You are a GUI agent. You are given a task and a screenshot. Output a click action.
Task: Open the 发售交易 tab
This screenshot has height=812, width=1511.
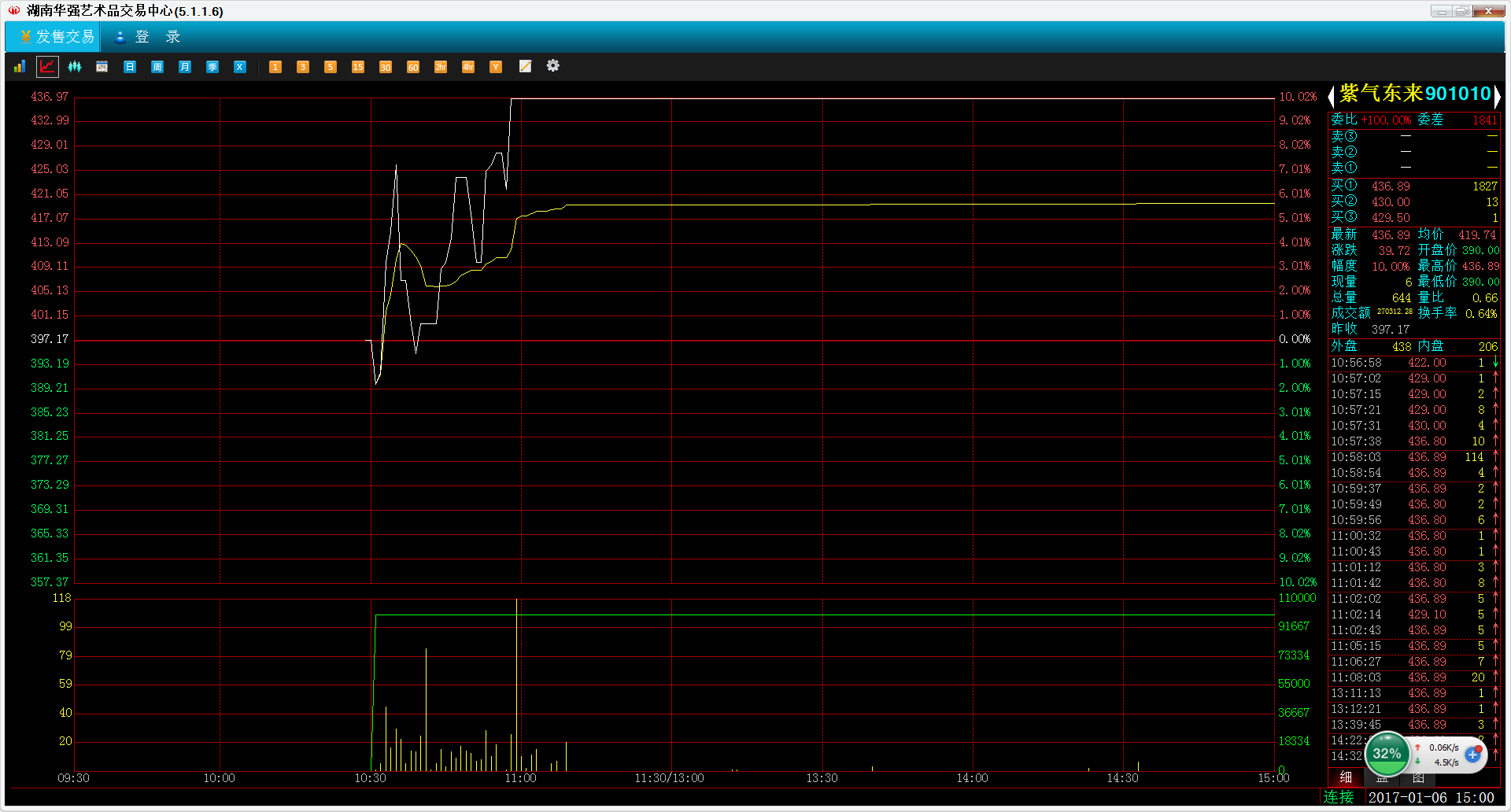click(x=54, y=37)
